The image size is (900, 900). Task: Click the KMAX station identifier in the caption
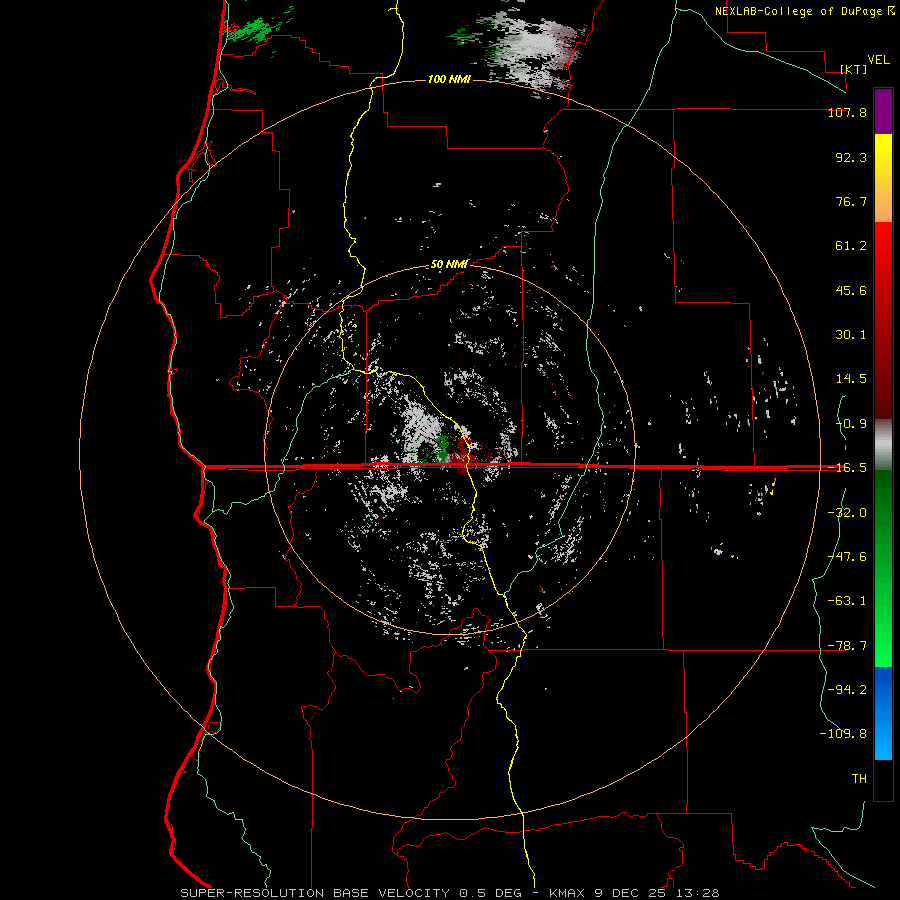(x=567, y=893)
